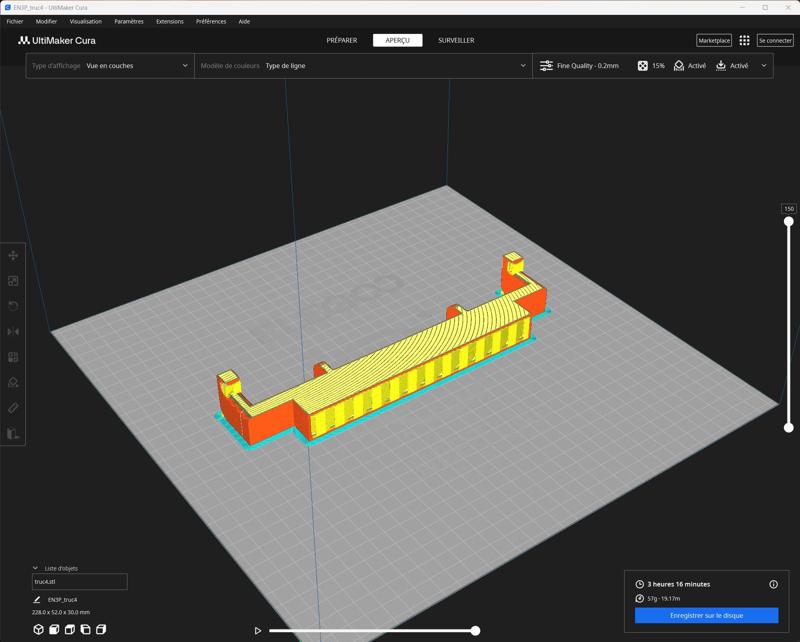
Task: Select the Move tool in left toolbar
Action: pyautogui.click(x=13, y=256)
